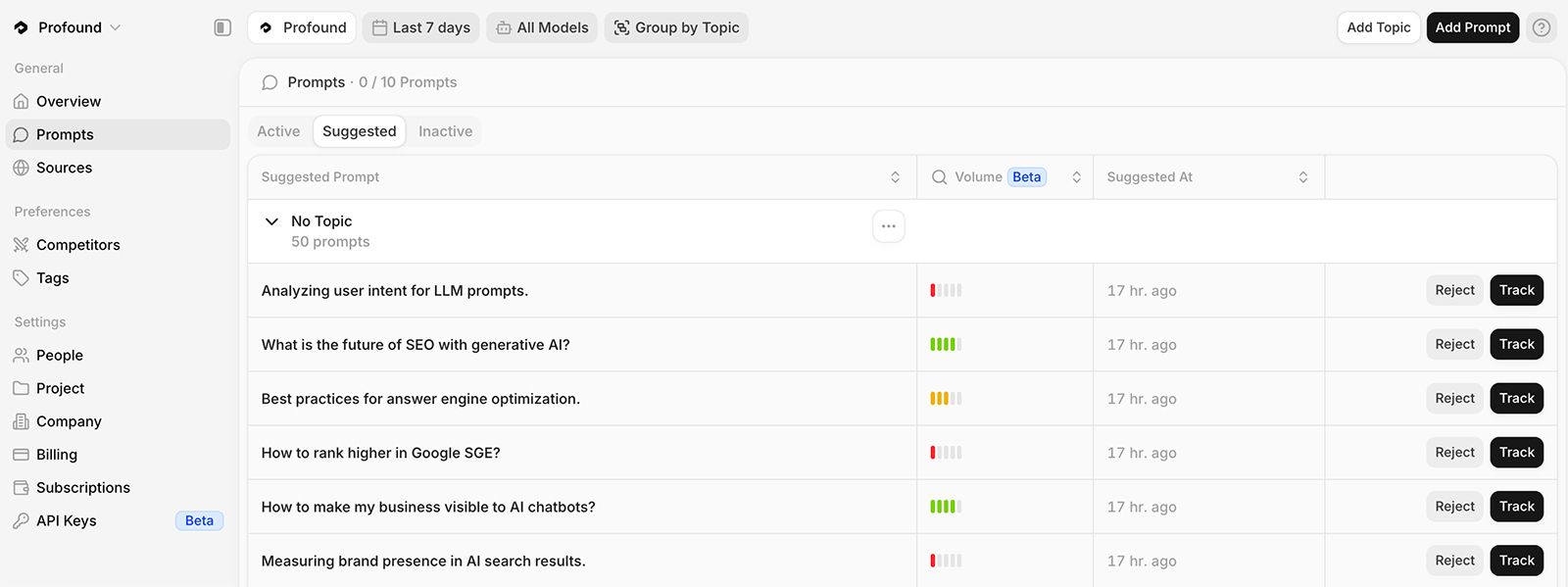Track 'How to make my business visible' prompt

(1516, 507)
